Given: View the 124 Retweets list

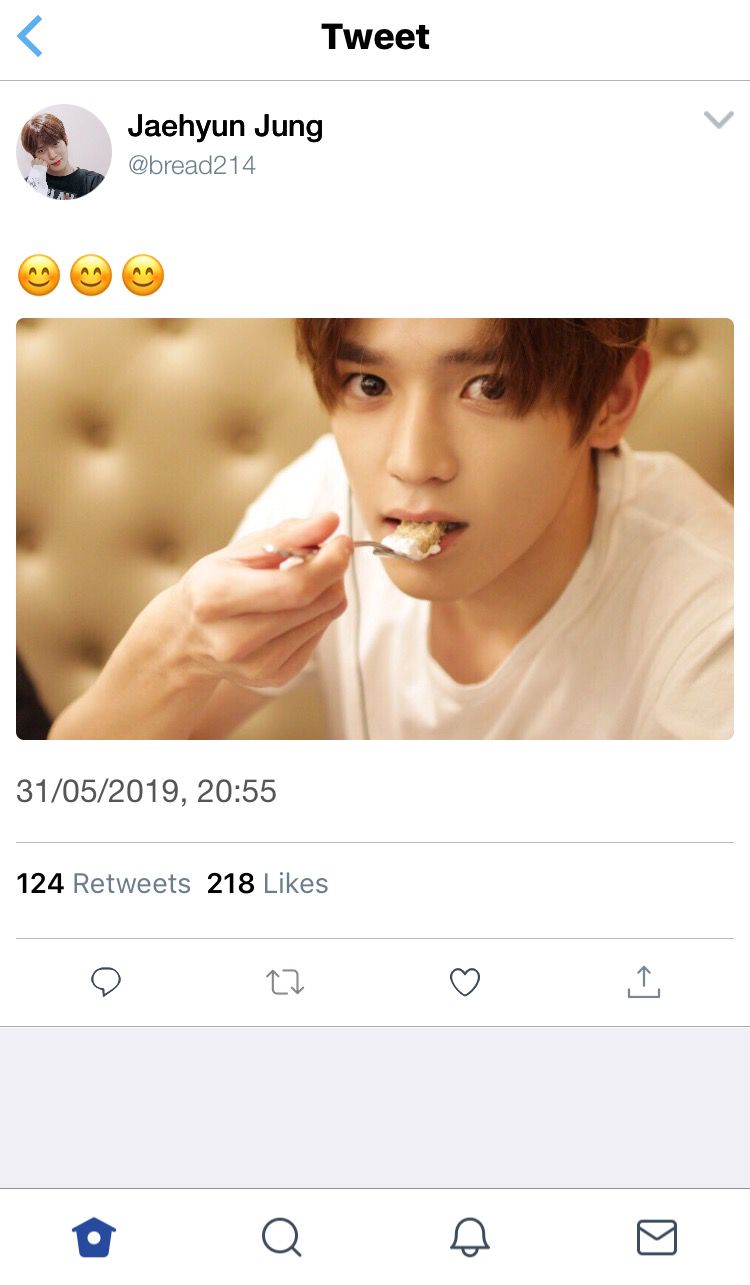Looking at the screenshot, I should coord(103,884).
